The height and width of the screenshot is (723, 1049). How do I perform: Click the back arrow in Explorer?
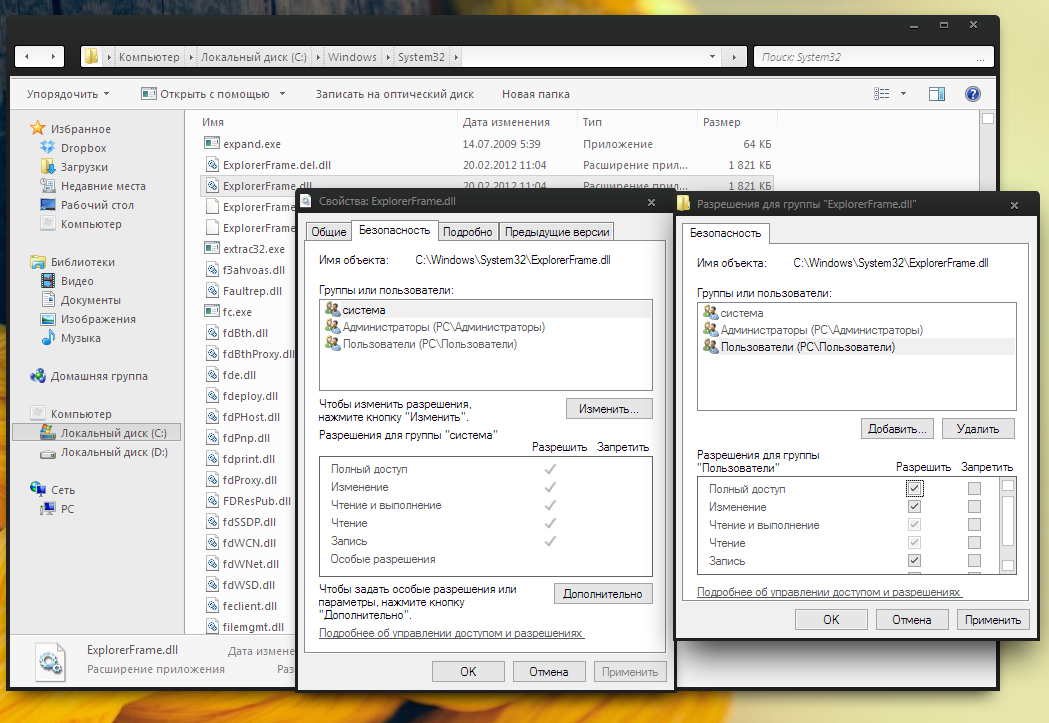(x=27, y=57)
